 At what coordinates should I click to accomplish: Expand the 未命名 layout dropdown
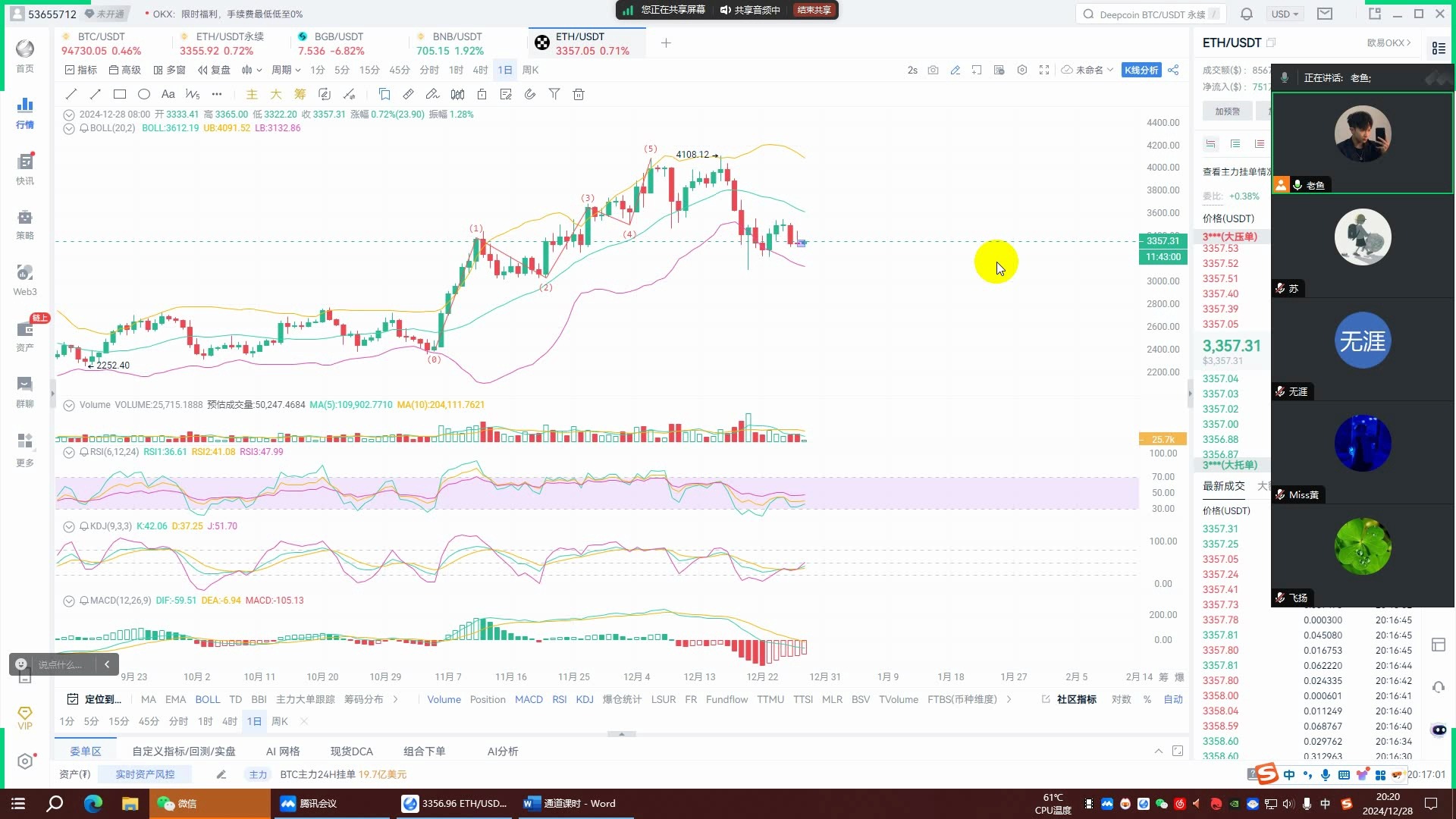(x=1088, y=71)
